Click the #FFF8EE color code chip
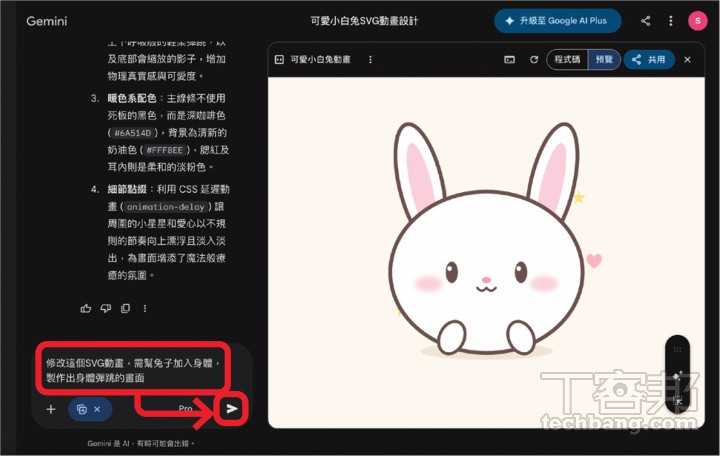The width and height of the screenshot is (720, 456). [165, 150]
